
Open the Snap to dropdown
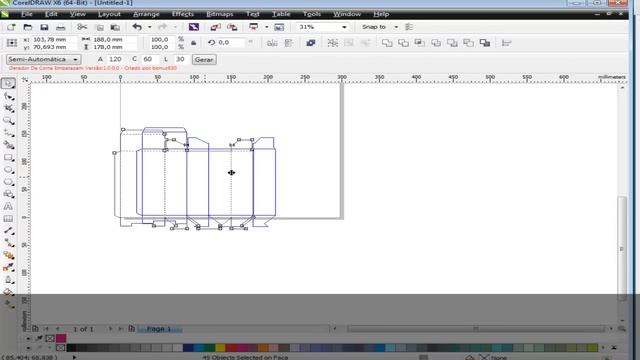(396, 27)
